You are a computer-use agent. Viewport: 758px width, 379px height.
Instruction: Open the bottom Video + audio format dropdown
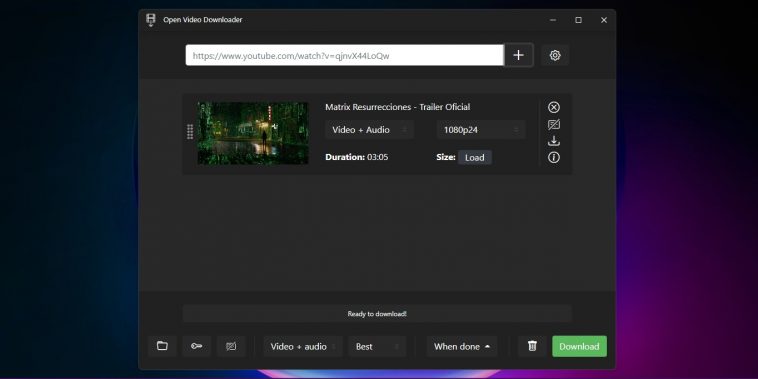[x=303, y=346]
